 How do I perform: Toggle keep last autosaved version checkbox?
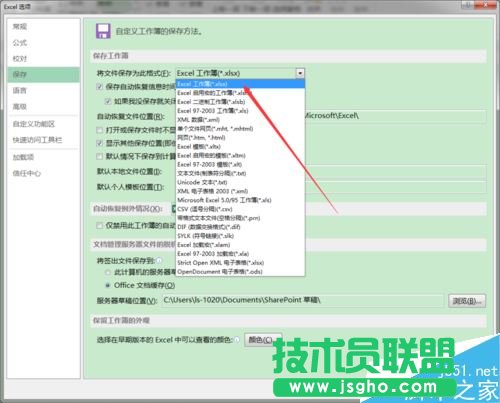pos(108,101)
